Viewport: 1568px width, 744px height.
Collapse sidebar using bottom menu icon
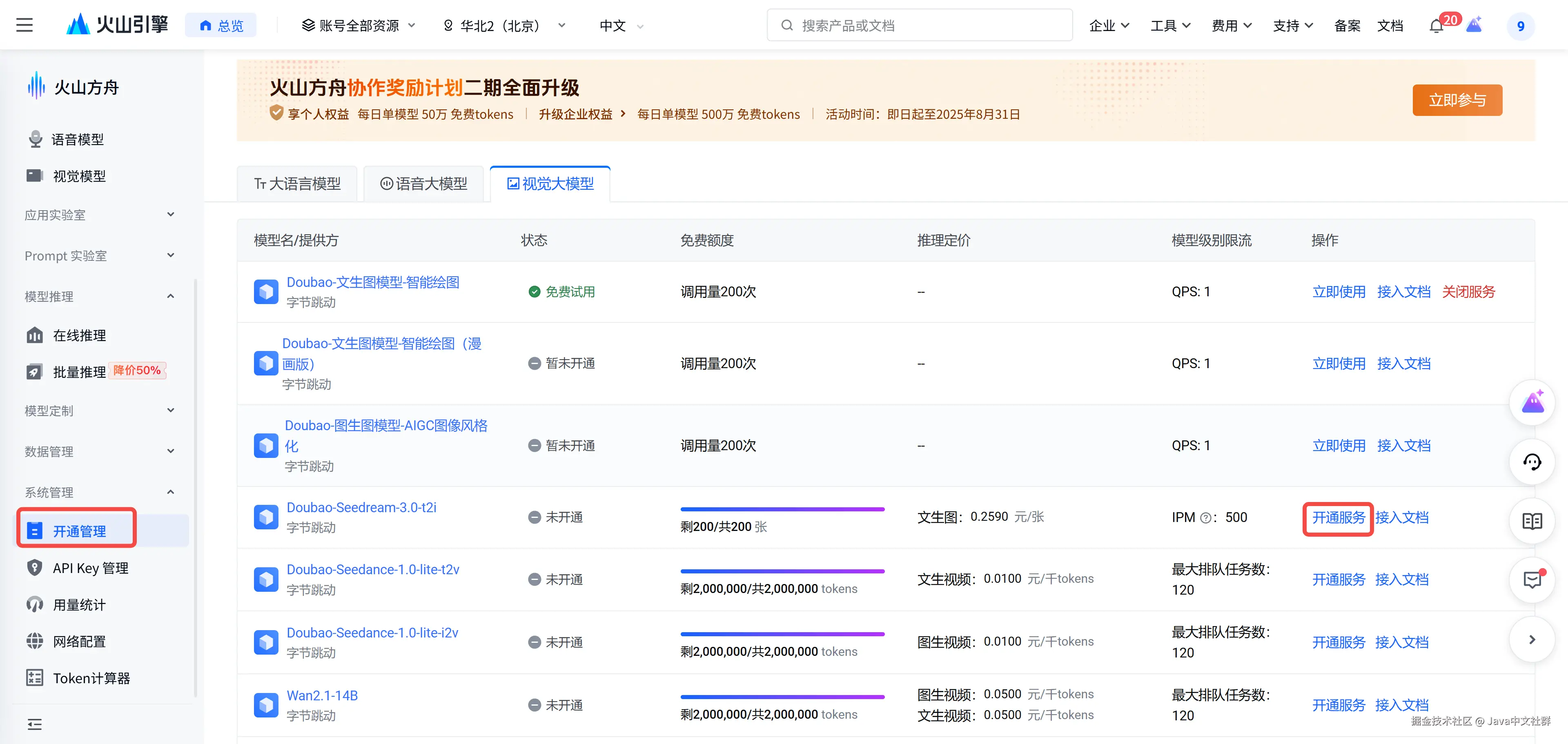[x=35, y=724]
